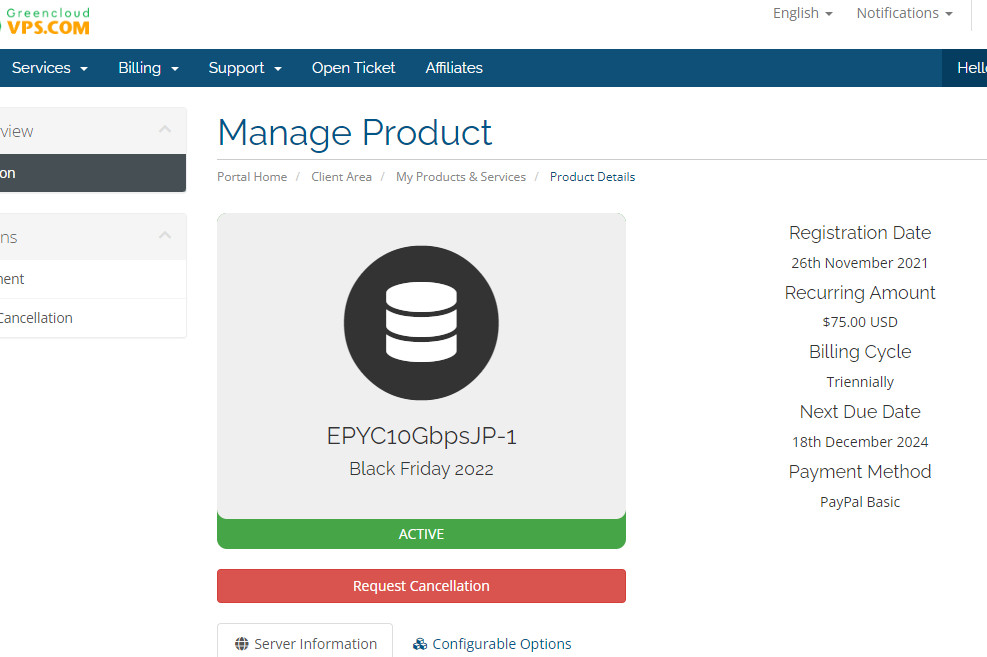This screenshot has width=987, height=657.
Task: Click the cubes icon beside Configurable Options
Action: pos(420,644)
